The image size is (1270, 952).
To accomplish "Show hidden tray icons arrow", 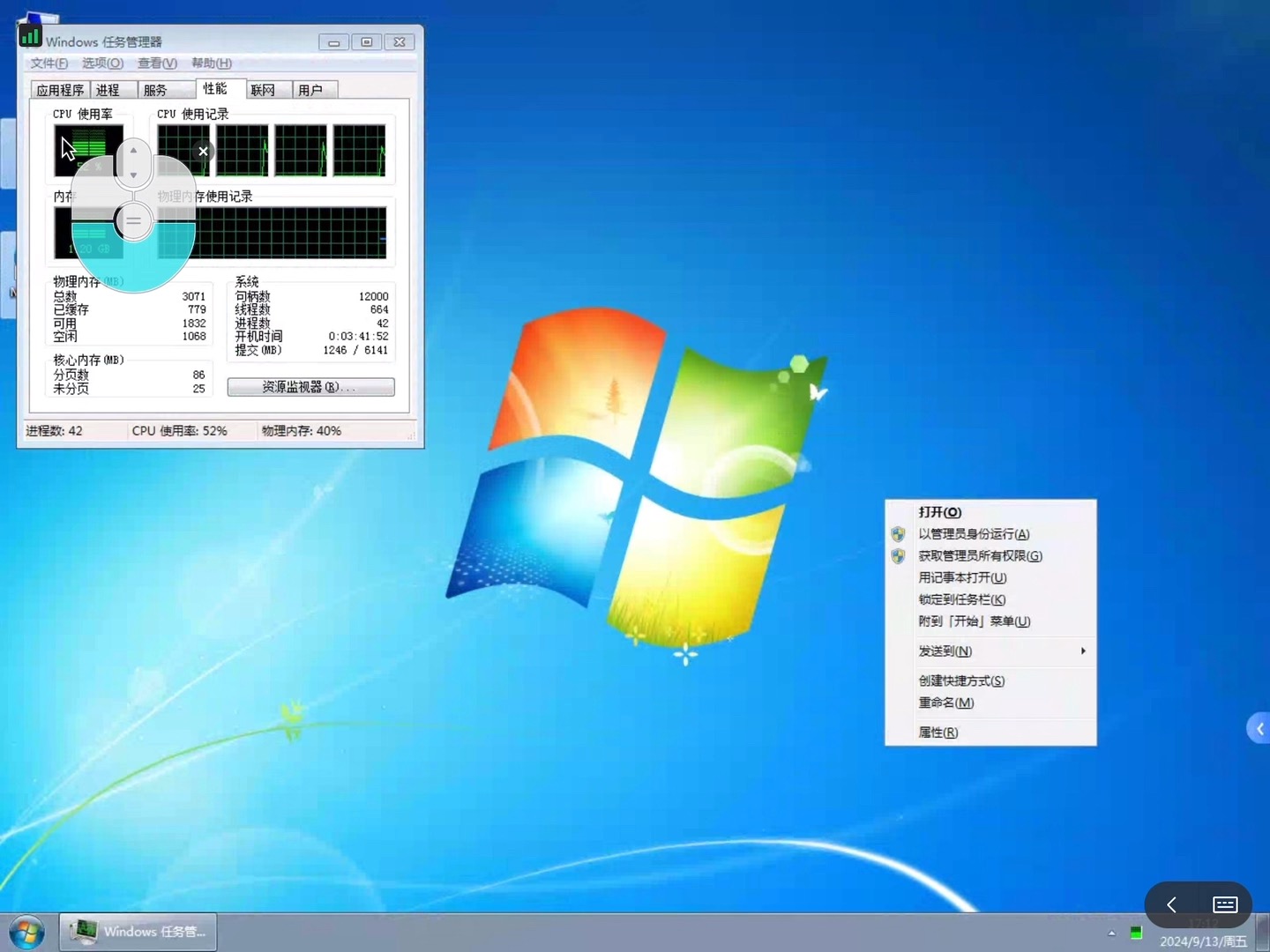I will (1111, 933).
